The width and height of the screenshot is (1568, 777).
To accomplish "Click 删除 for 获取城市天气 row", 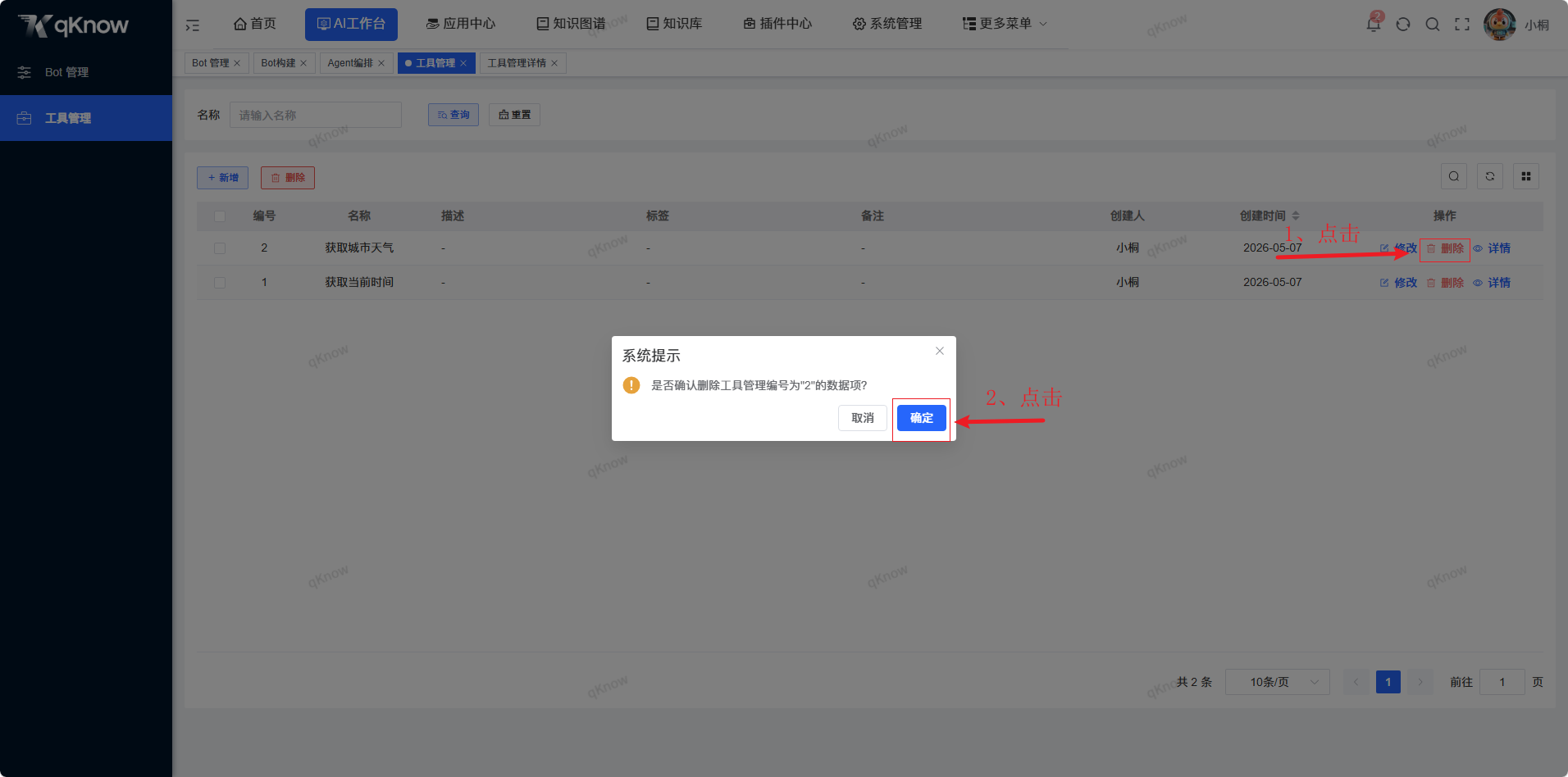I will (x=1445, y=248).
